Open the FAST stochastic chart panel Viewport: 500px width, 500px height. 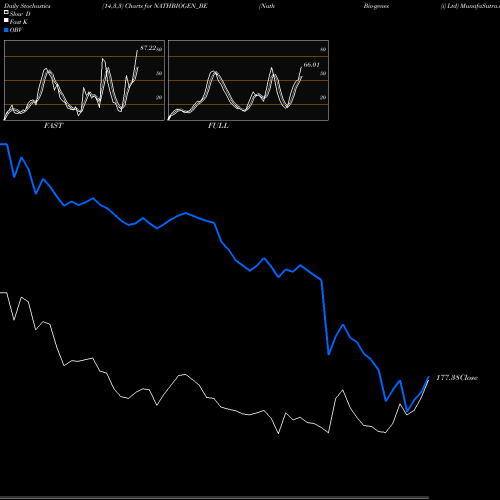click(84, 80)
